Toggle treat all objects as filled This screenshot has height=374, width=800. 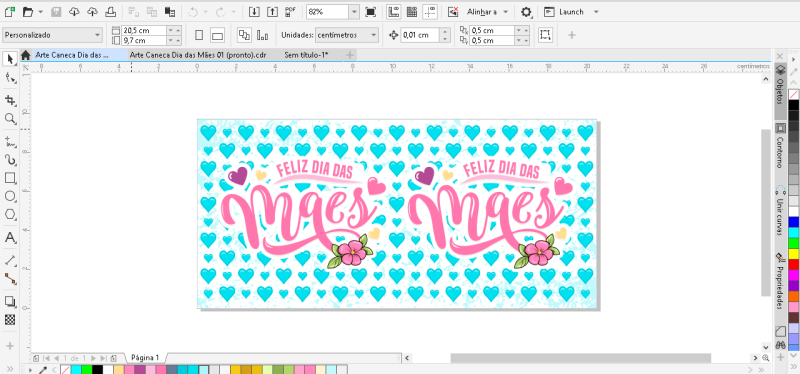[545, 35]
